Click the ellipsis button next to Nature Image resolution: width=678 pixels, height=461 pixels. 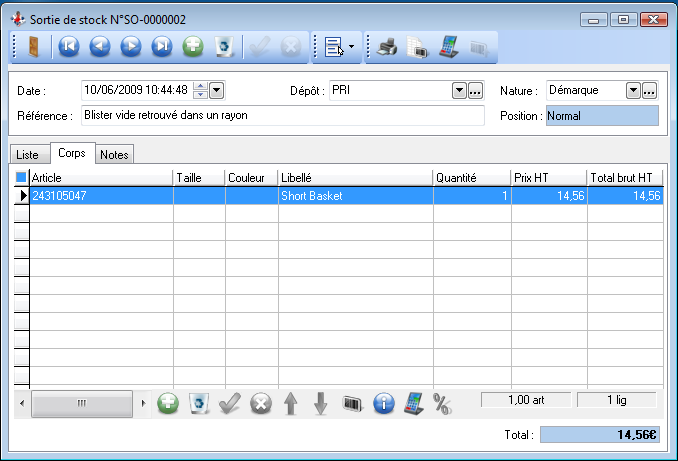[x=649, y=91]
